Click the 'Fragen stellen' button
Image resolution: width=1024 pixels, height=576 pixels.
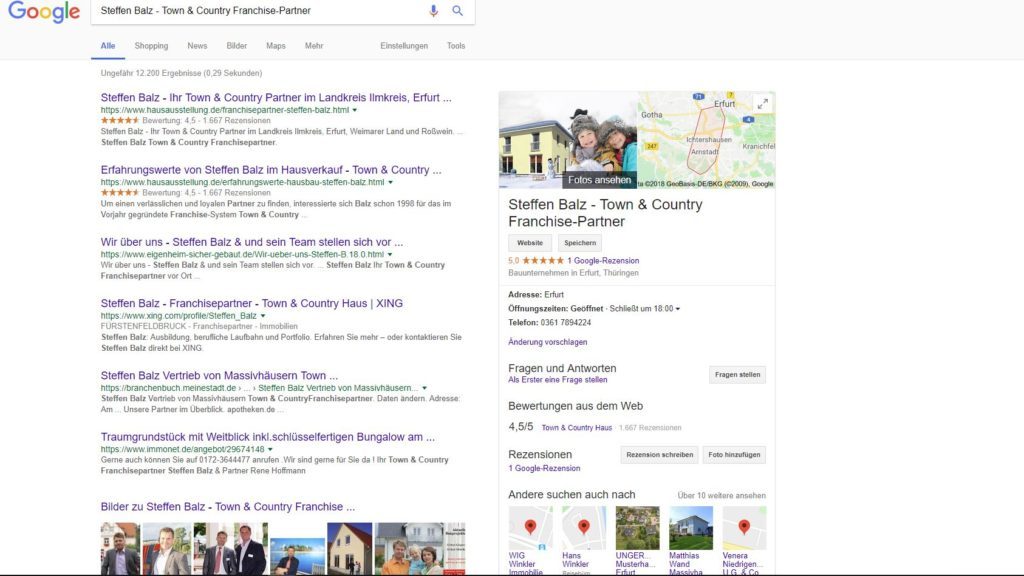737,375
